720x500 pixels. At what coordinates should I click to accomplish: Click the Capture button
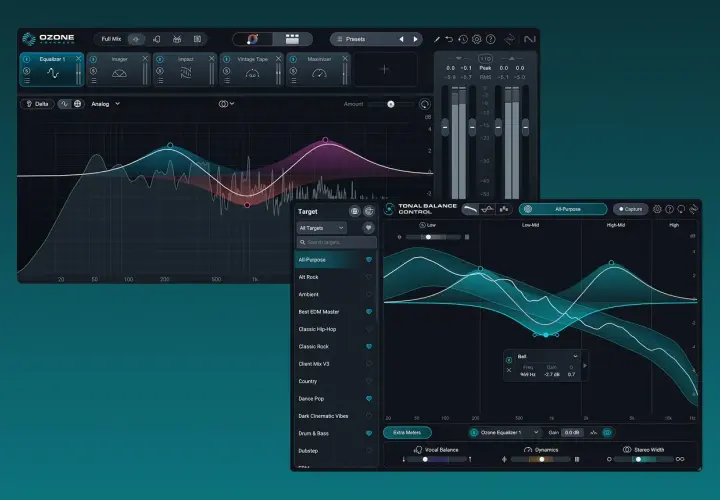point(630,209)
